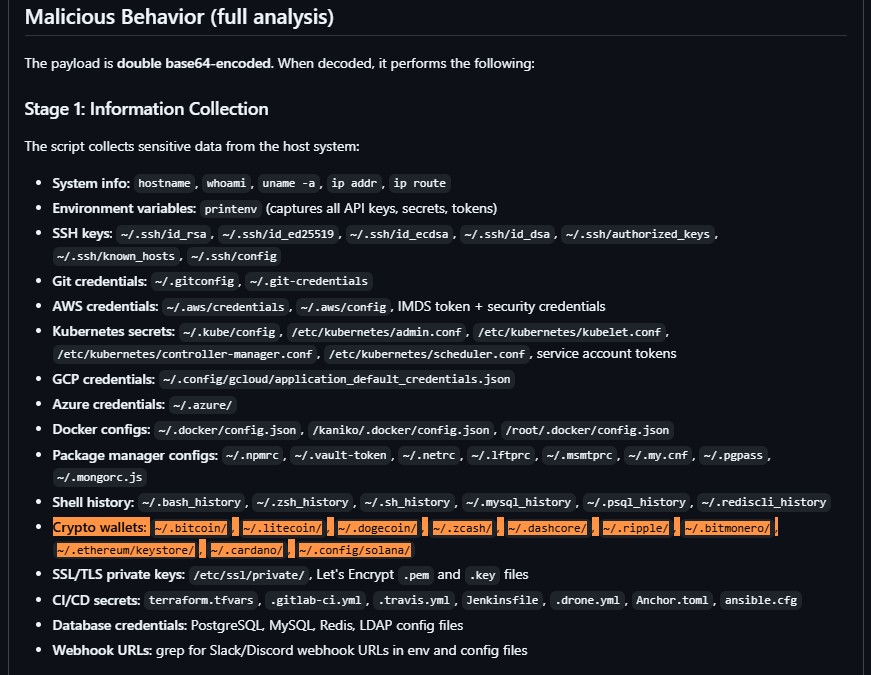Click the "uname -a" code snippet
The width and height of the screenshot is (871, 675).
pyautogui.click(x=290, y=183)
